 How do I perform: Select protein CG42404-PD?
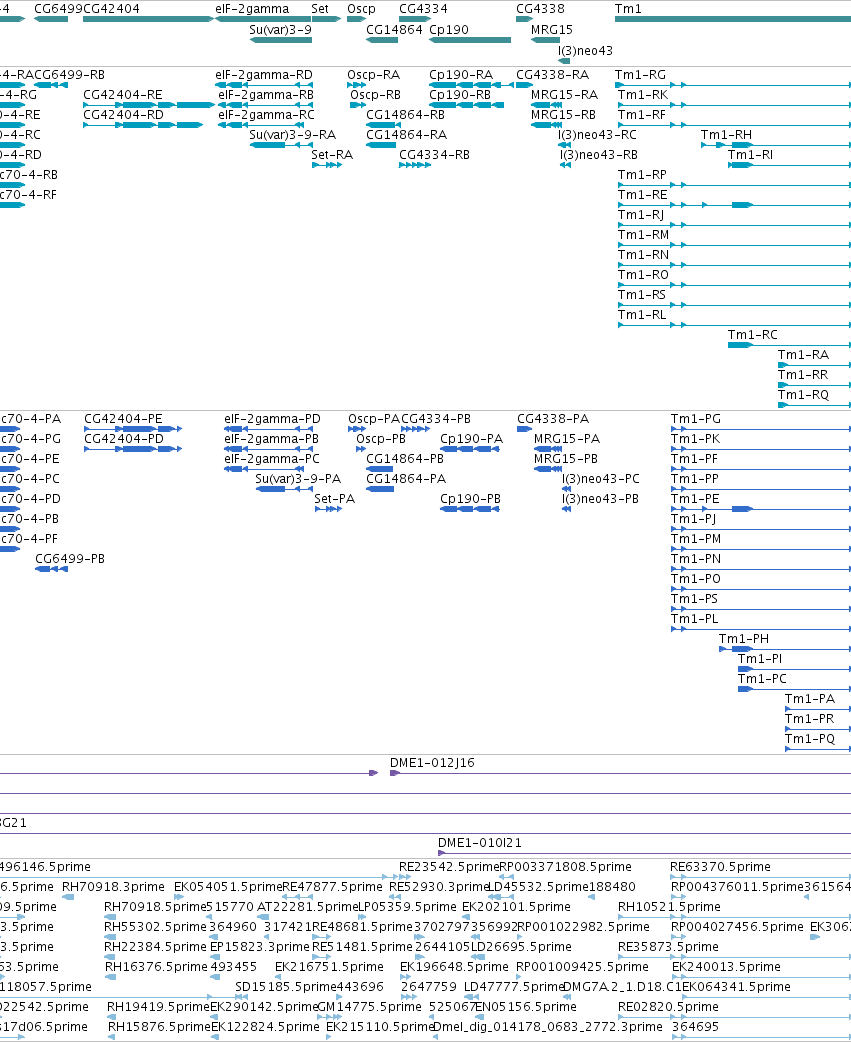coord(124,439)
